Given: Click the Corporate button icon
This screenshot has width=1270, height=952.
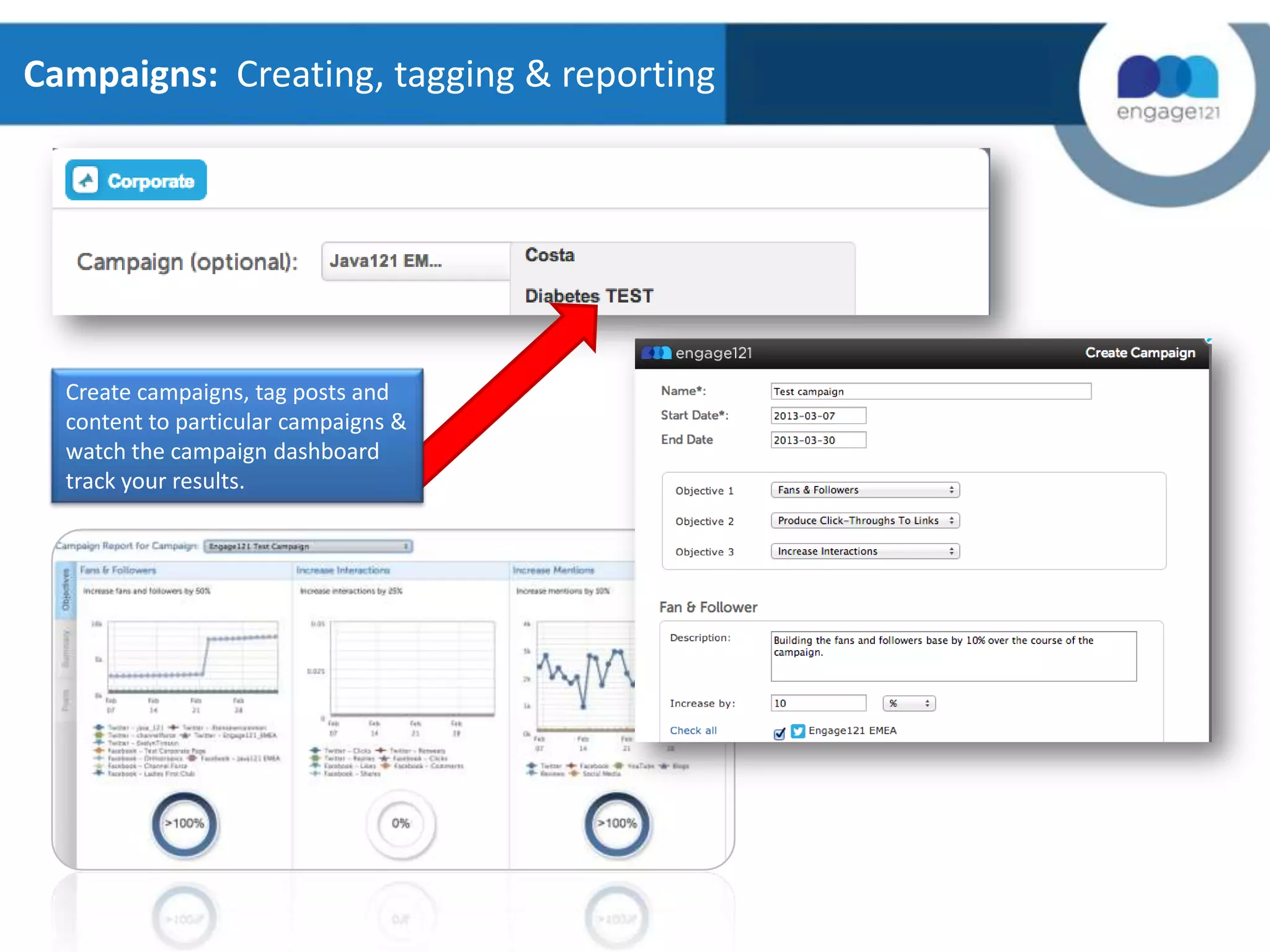Looking at the screenshot, I should [x=86, y=180].
